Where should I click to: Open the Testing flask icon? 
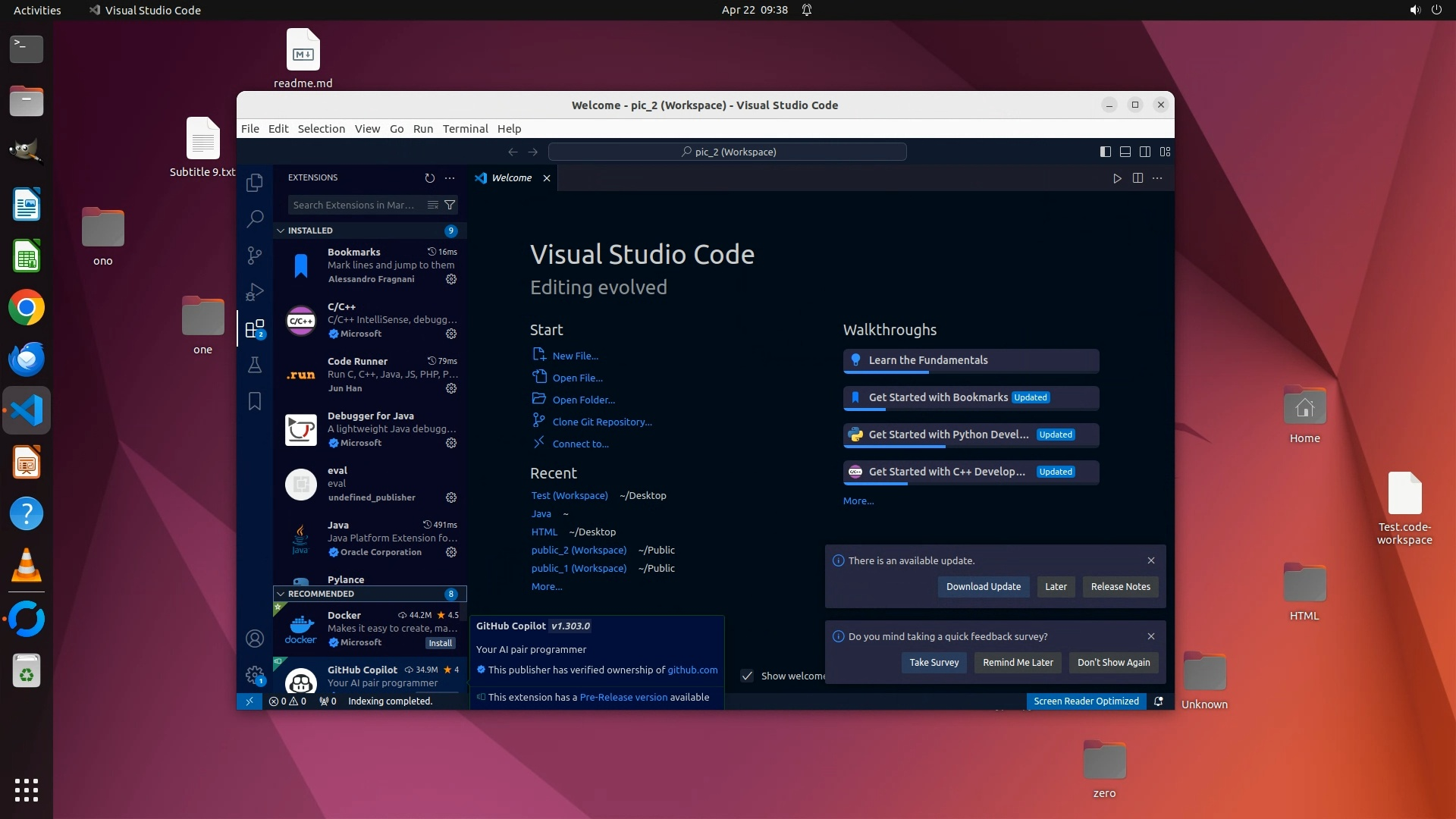(255, 365)
